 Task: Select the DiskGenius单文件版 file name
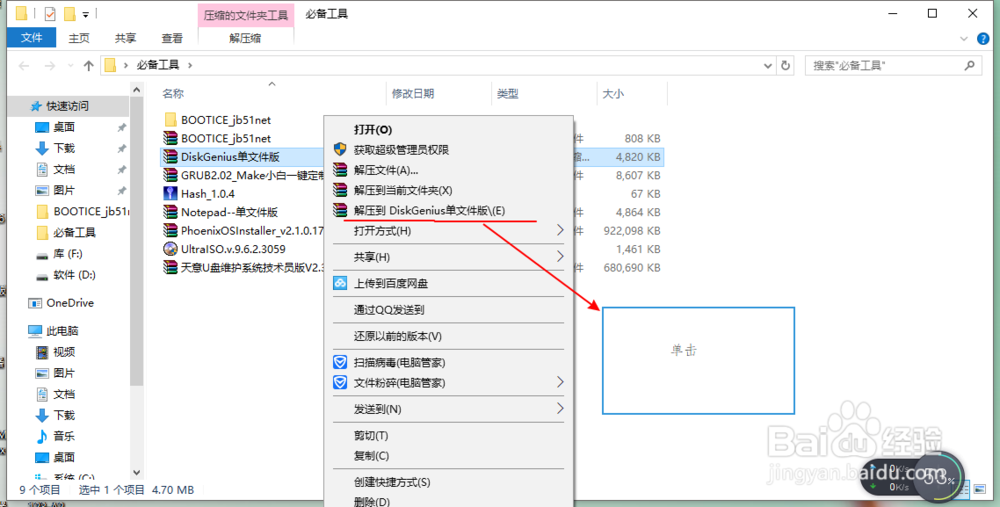coord(230,157)
